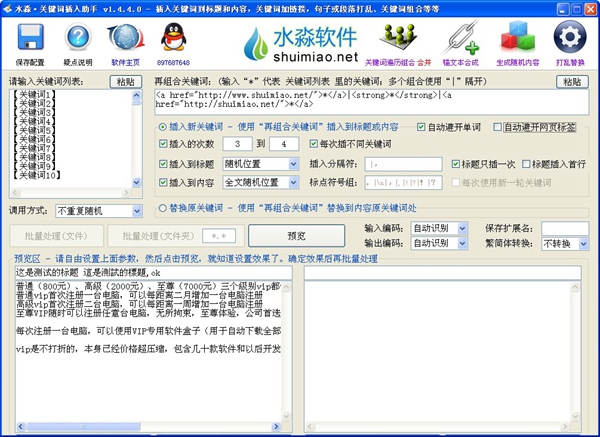Toggle 插入到标题 checkbox
This screenshot has height=437, width=600.
tap(163, 164)
